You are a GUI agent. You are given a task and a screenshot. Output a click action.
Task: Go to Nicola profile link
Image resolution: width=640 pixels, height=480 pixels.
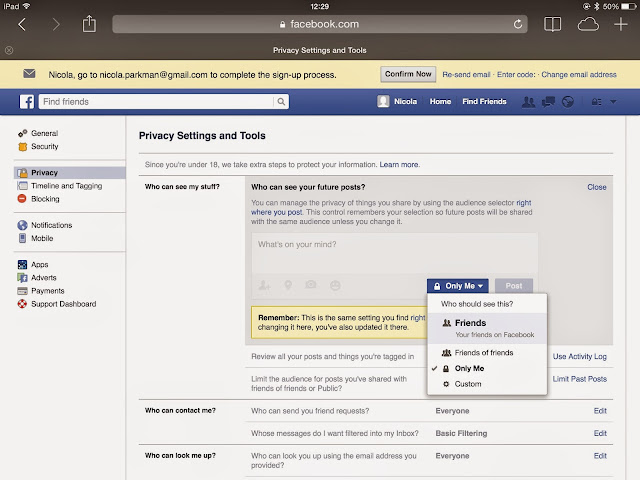405,102
